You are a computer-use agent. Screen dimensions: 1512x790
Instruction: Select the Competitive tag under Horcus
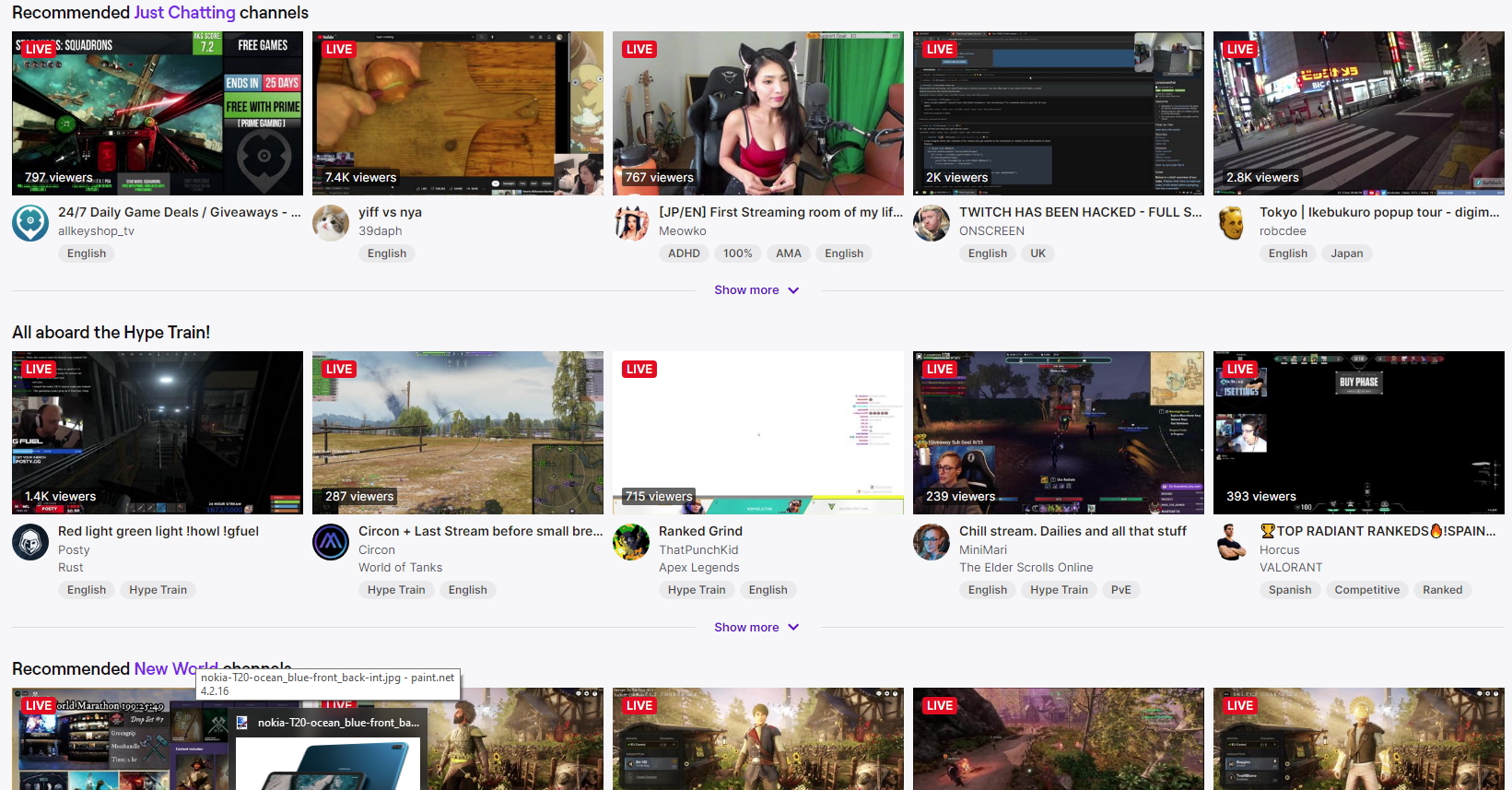[x=1367, y=590]
